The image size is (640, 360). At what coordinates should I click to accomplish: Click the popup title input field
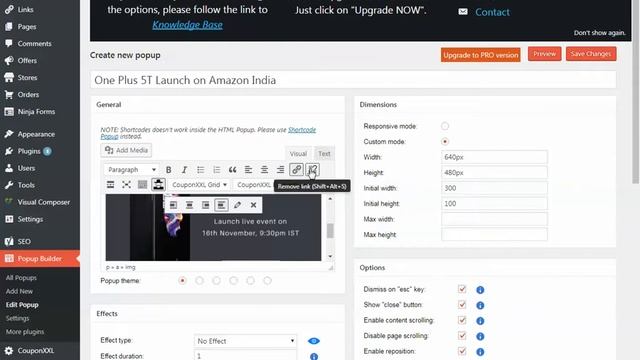tap(353, 80)
